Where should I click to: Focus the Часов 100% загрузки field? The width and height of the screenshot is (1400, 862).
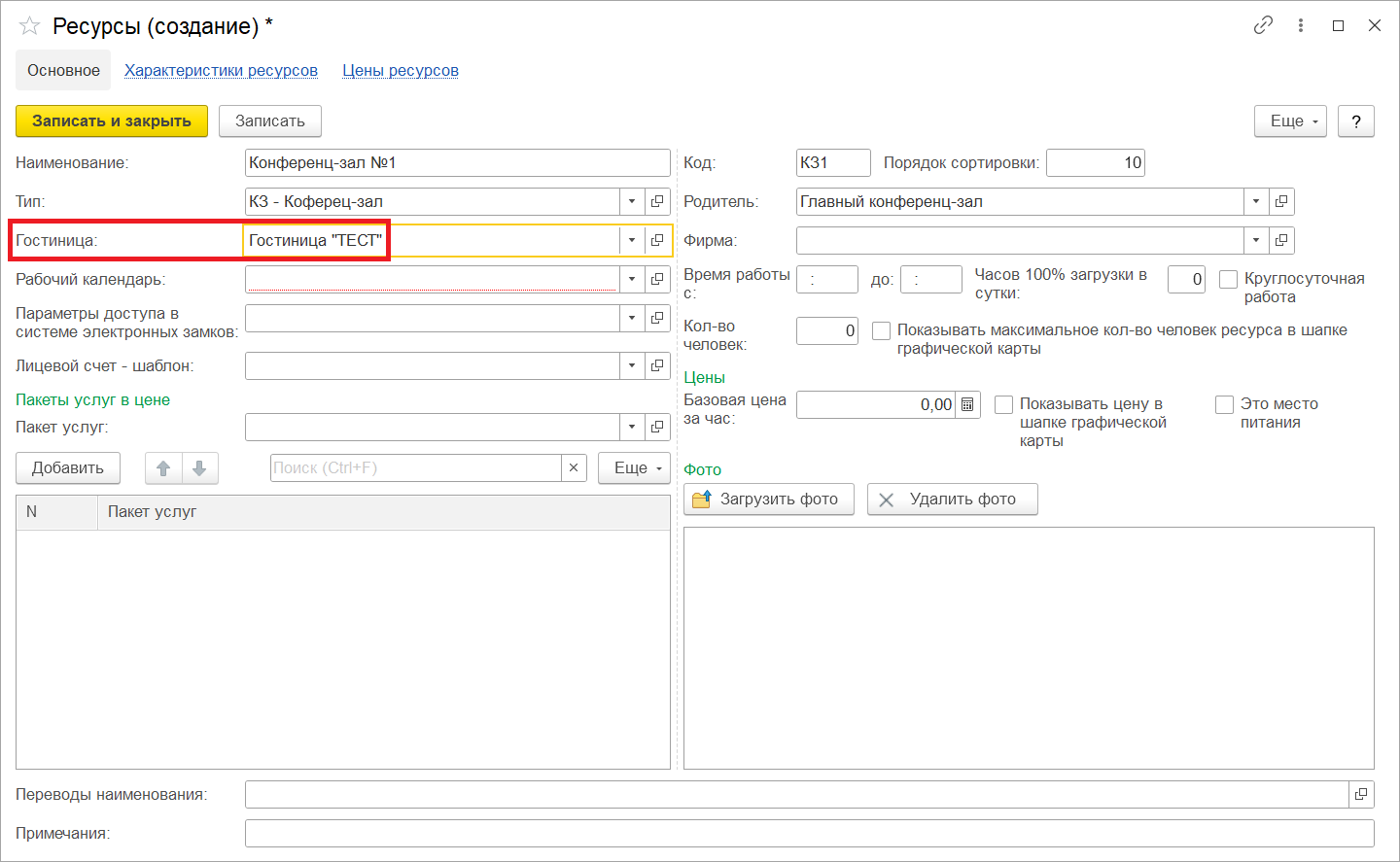click(x=1186, y=279)
